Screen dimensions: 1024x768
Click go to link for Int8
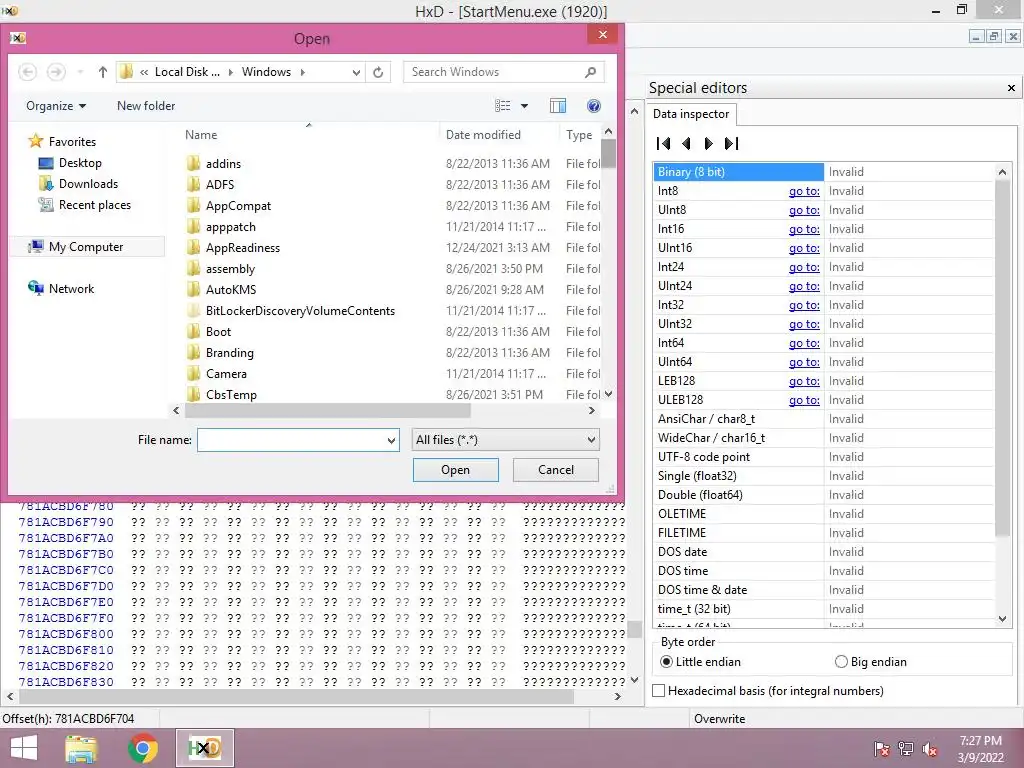pos(804,191)
